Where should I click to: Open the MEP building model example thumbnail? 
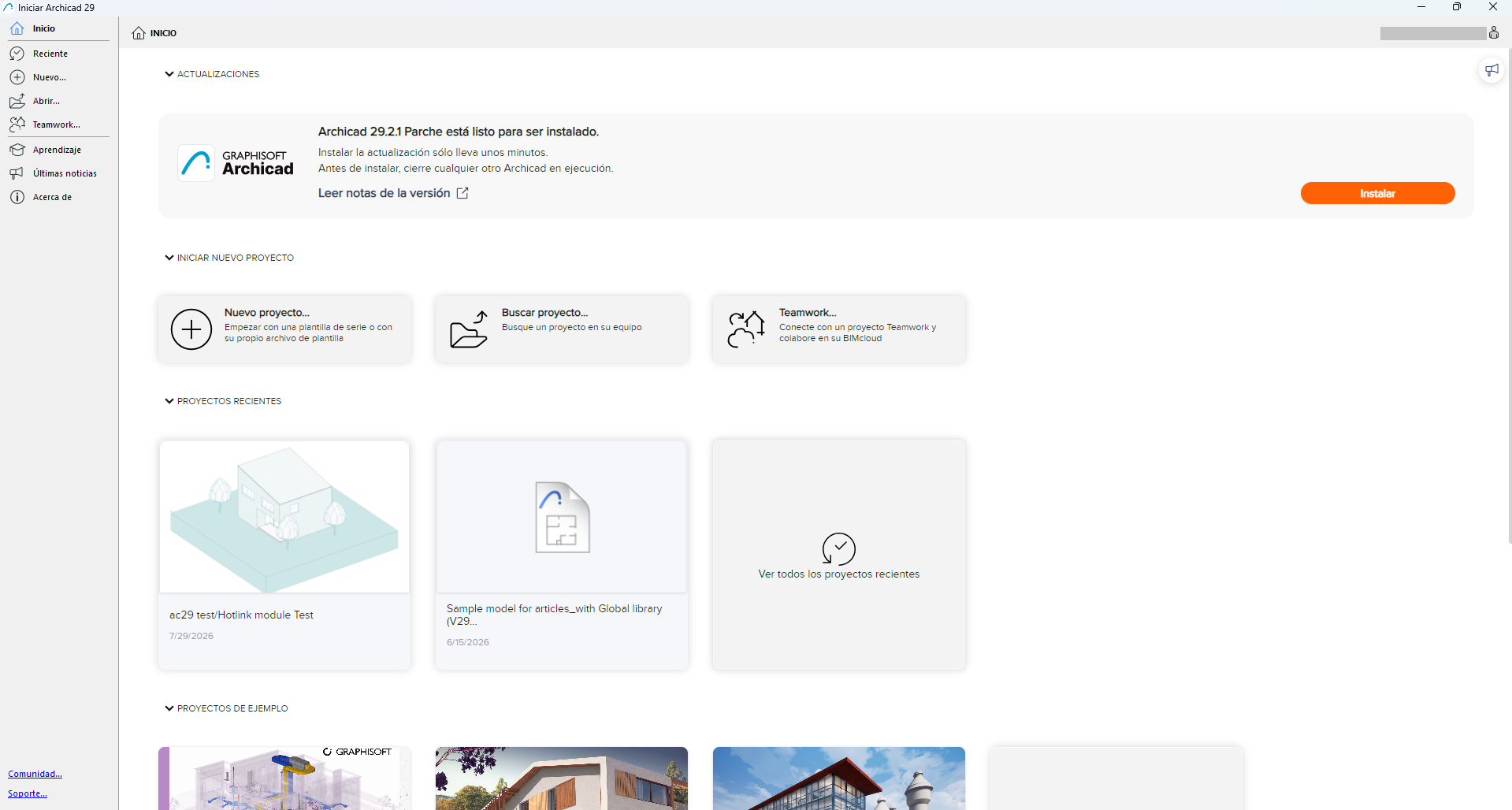pyautogui.click(x=284, y=778)
